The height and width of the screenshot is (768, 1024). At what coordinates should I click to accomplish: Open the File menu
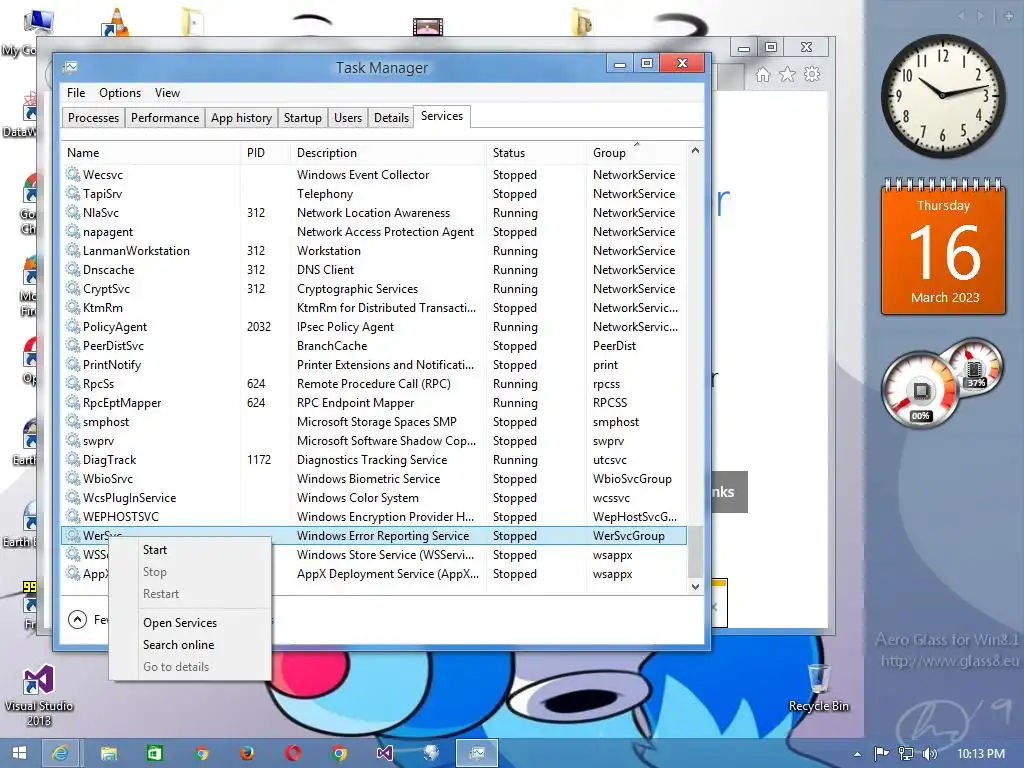click(76, 93)
